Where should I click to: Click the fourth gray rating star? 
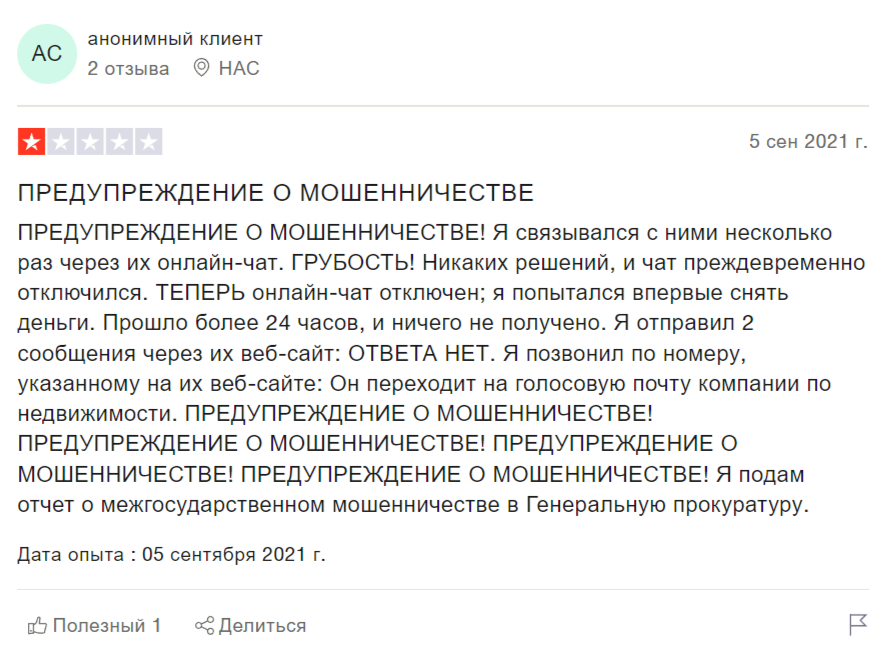[x=119, y=142]
